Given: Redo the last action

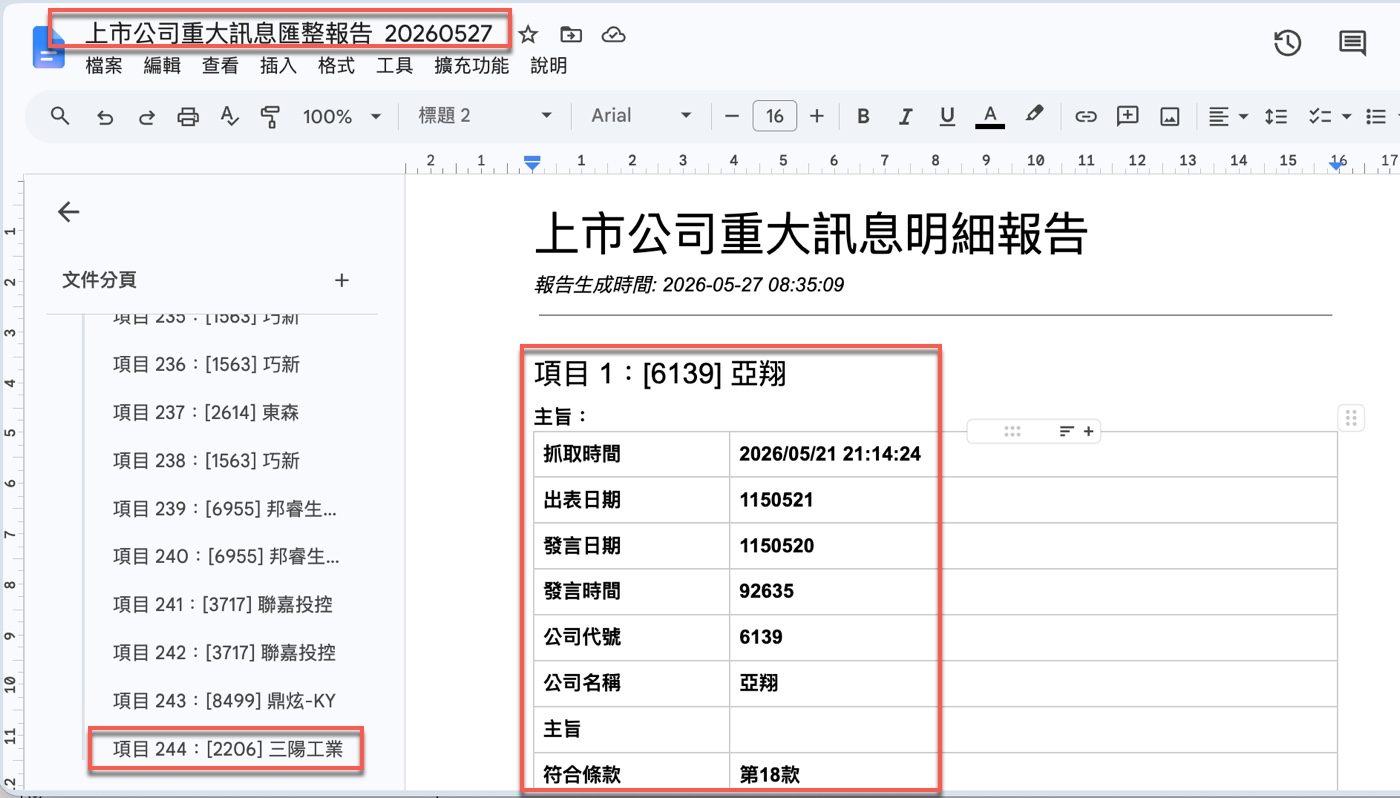Looking at the screenshot, I should coord(146,117).
